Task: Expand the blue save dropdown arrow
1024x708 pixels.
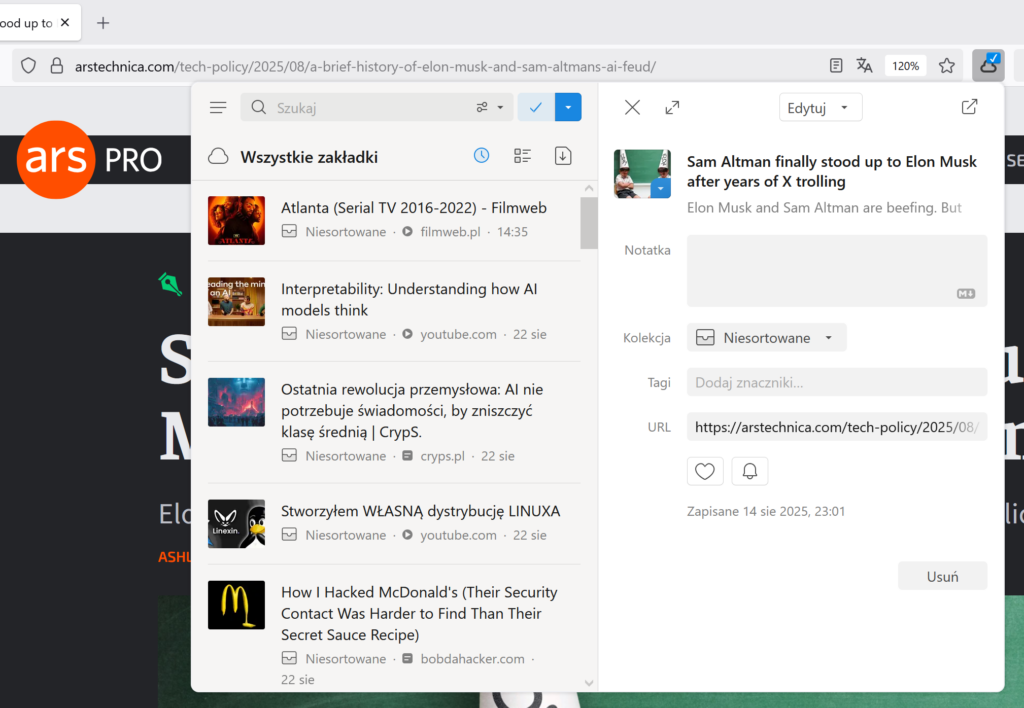Action: (568, 107)
